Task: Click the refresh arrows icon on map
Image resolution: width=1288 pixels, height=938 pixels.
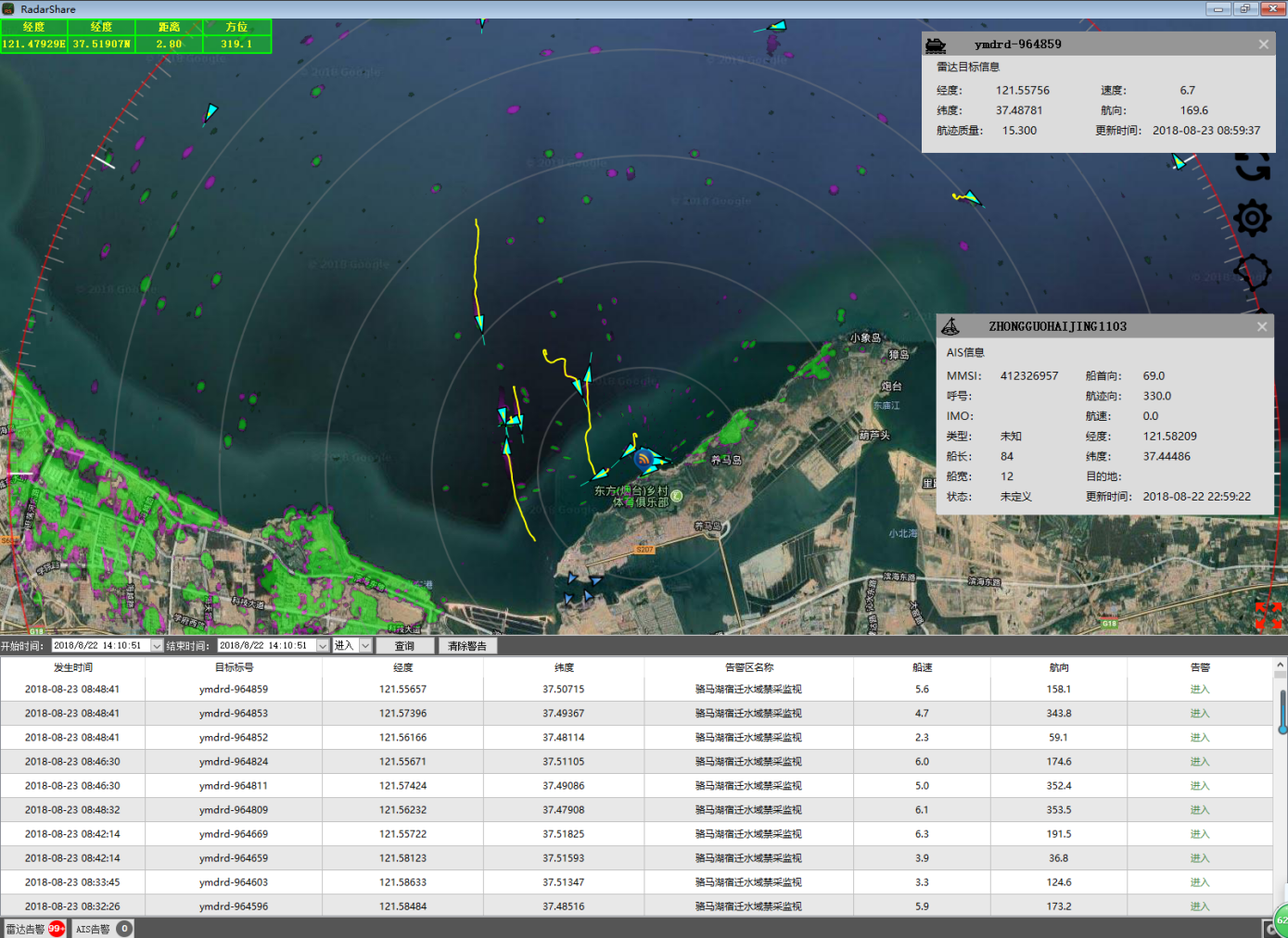Action: pyautogui.click(x=1252, y=167)
